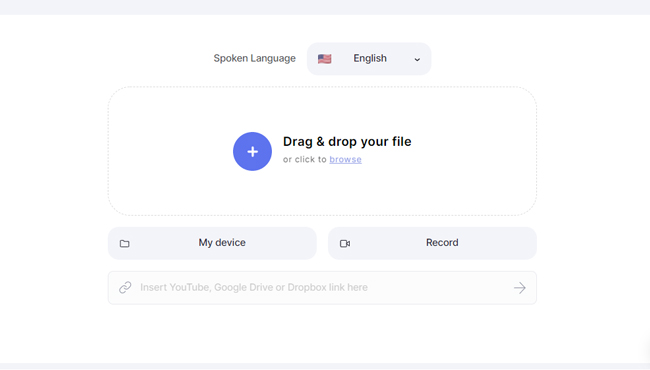650x370 pixels.
Task: Click the video camera icon in Record
Action: click(x=345, y=244)
